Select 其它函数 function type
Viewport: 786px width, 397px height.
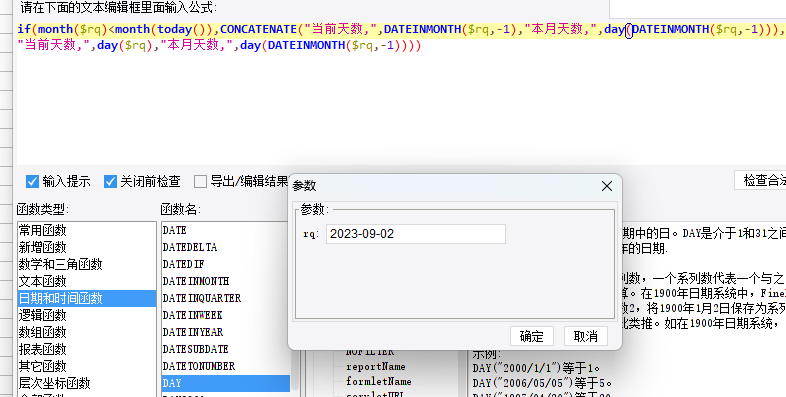pyautogui.click(x=86, y=366)
